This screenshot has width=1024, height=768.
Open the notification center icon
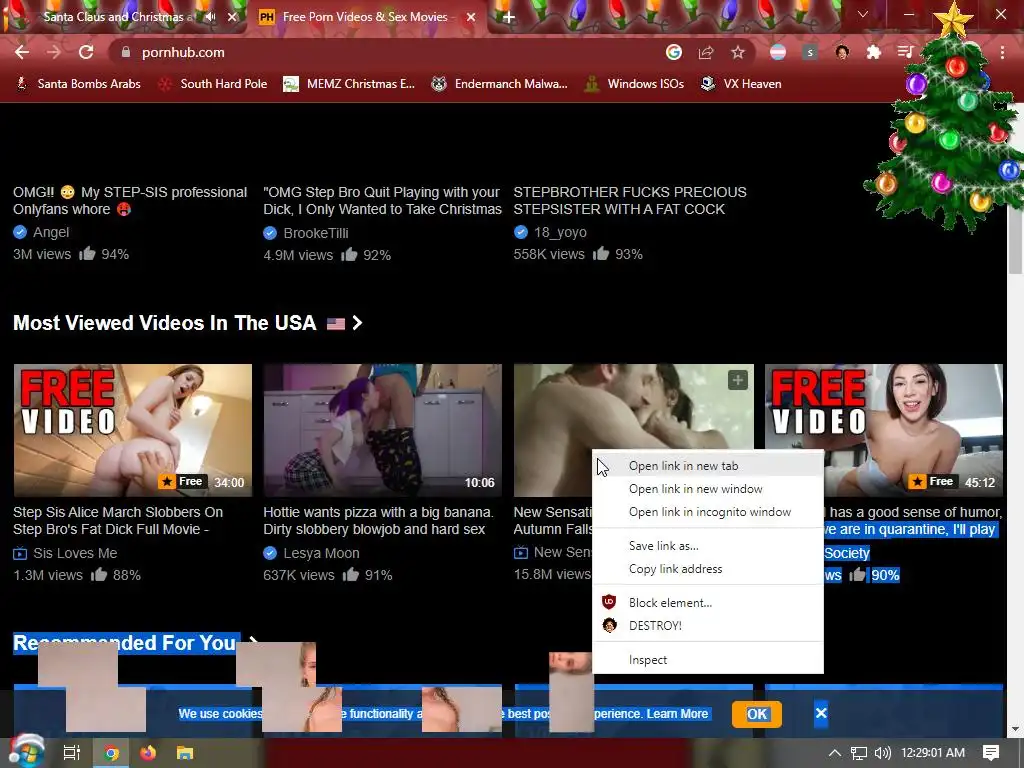click(x=991, y=752)
